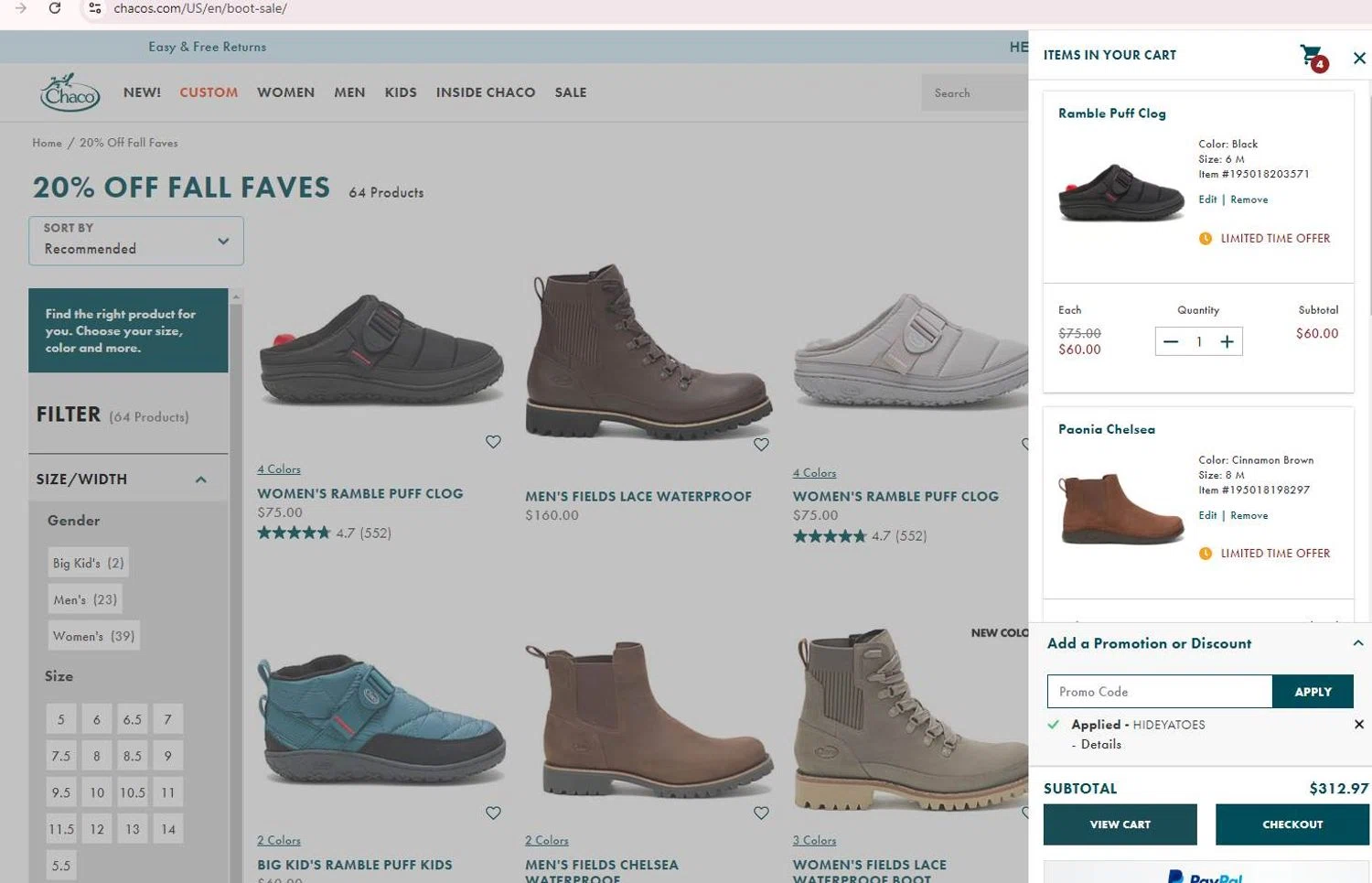
Task: Edit the Paonia Chelsea cart item
Action: pyautogui.click(x=1207, y=515)
